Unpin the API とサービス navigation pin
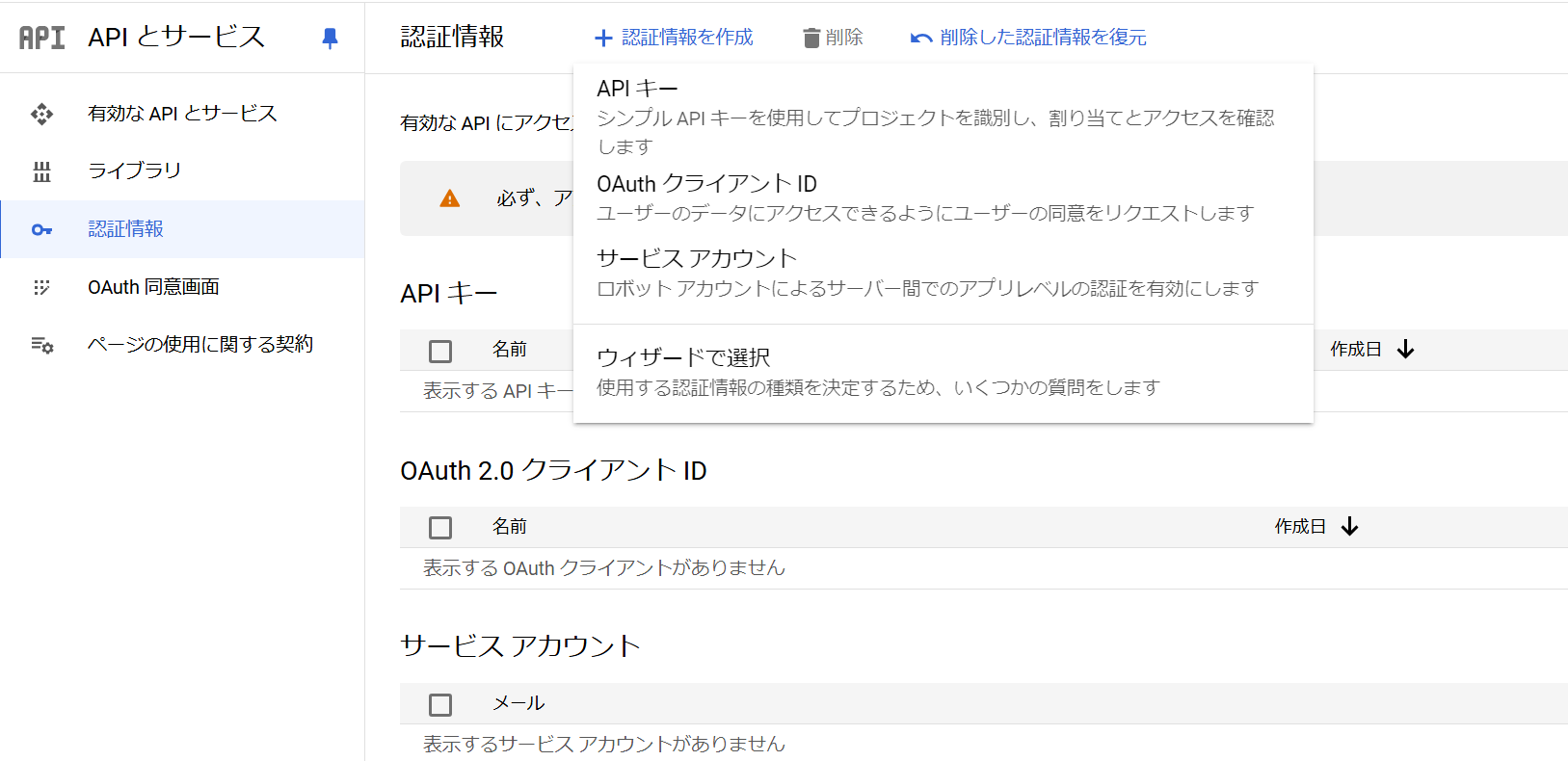The height and width of the screenshot is (761, 1568). click(330, 38)
